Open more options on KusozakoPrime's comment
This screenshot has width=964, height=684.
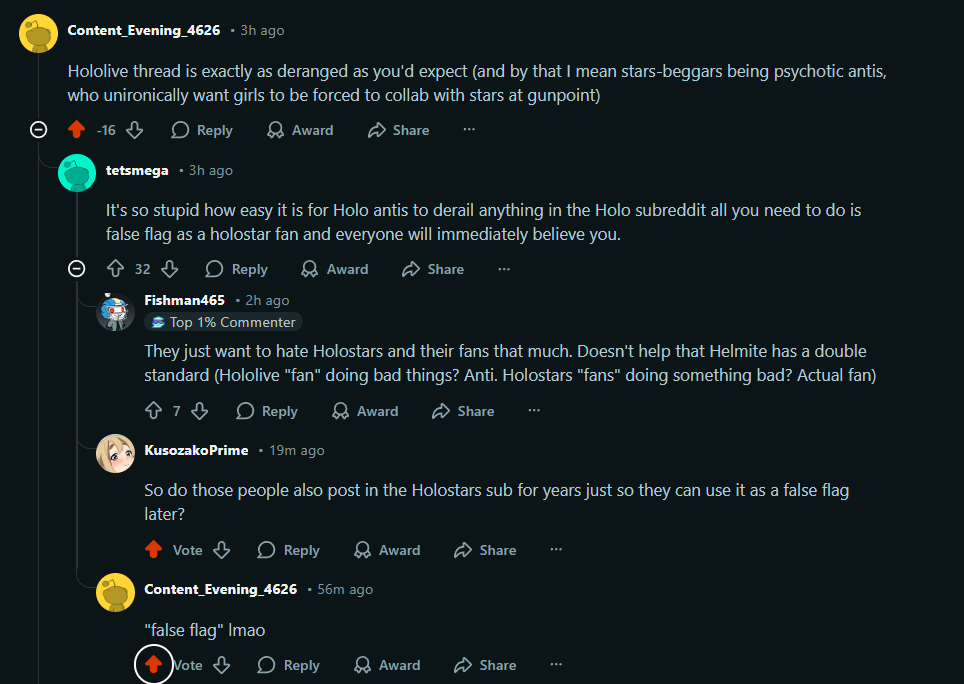(556, 549)
